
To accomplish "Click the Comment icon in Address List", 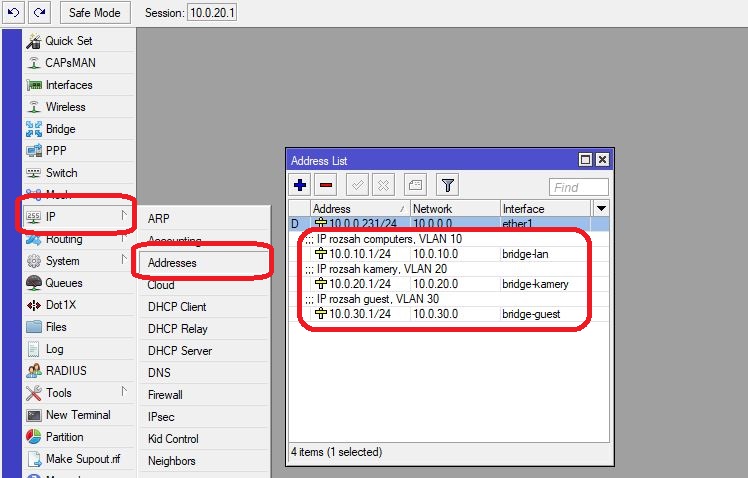I will (x=415, y=185).
